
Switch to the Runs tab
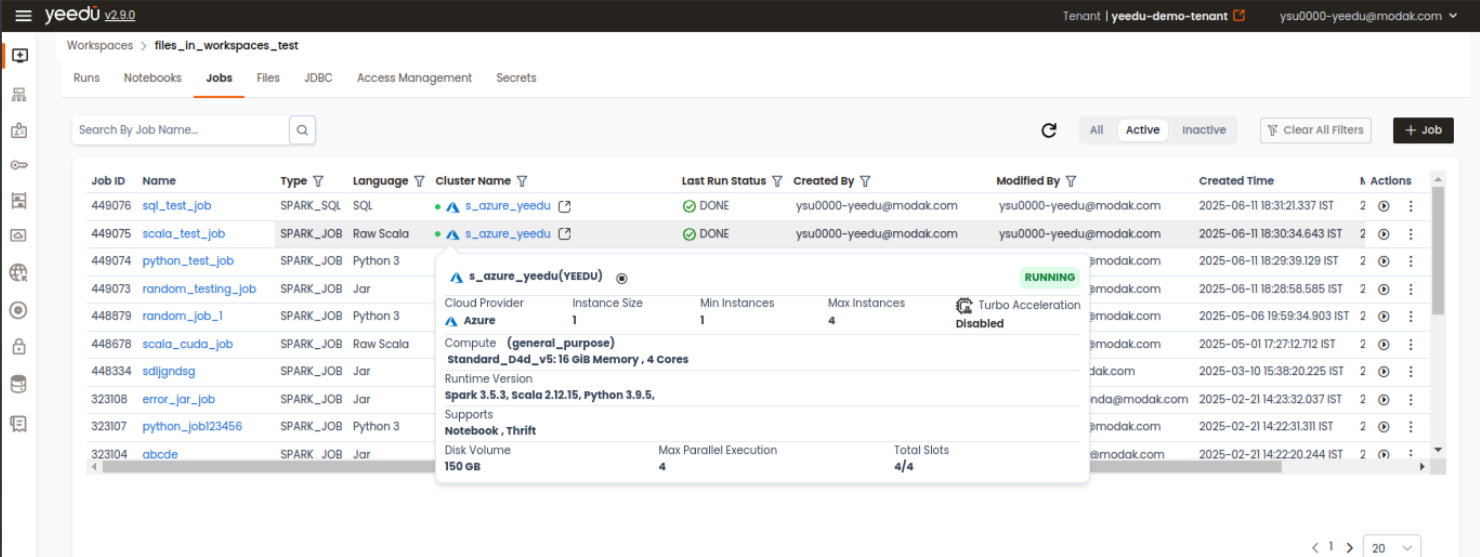point(87,78)
